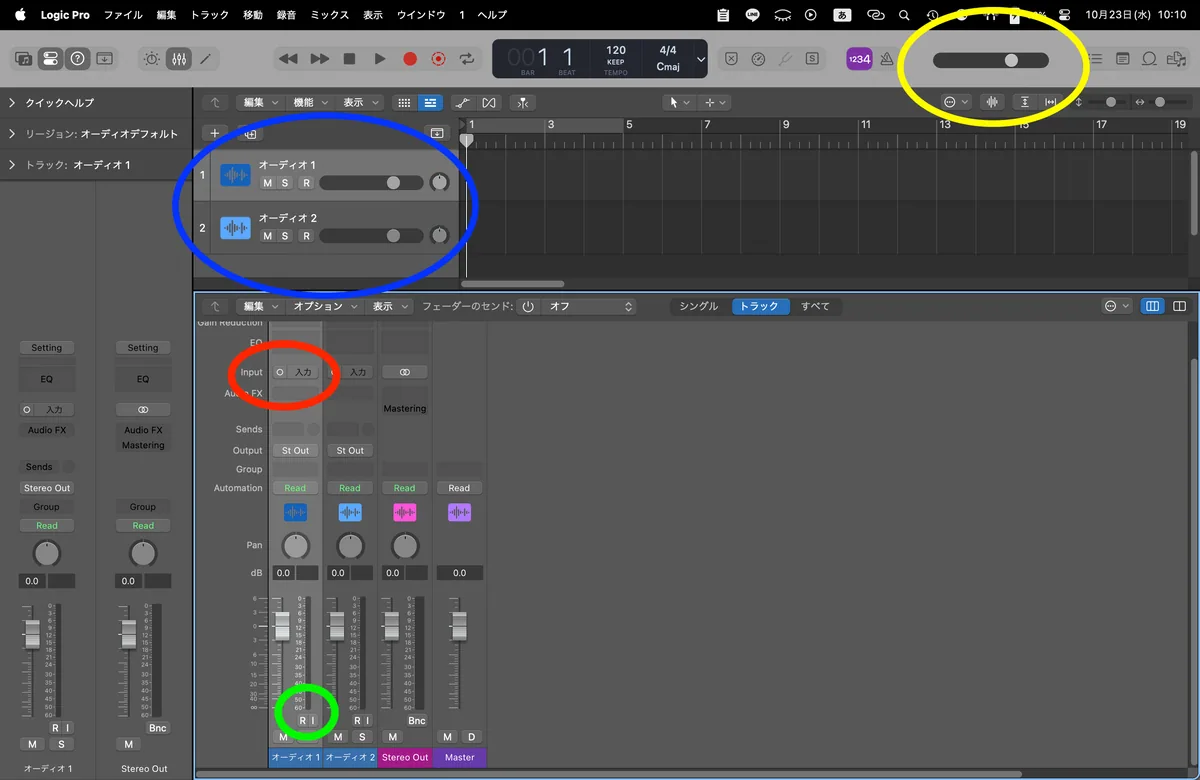Viewport: 1200px width, 780px height.
Task: Open the Smart Controls dial button
Action: (x=151, y=59)
